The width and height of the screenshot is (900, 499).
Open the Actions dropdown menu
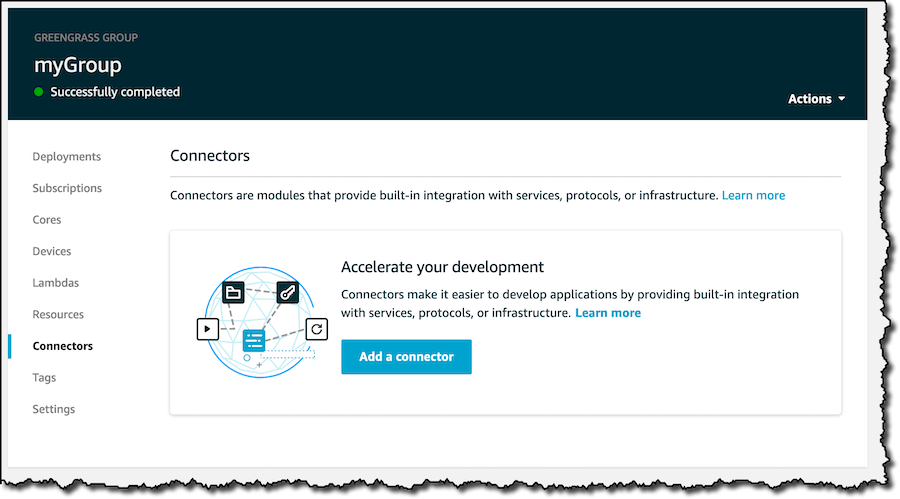pyautogui.click(x=816, y=99)
